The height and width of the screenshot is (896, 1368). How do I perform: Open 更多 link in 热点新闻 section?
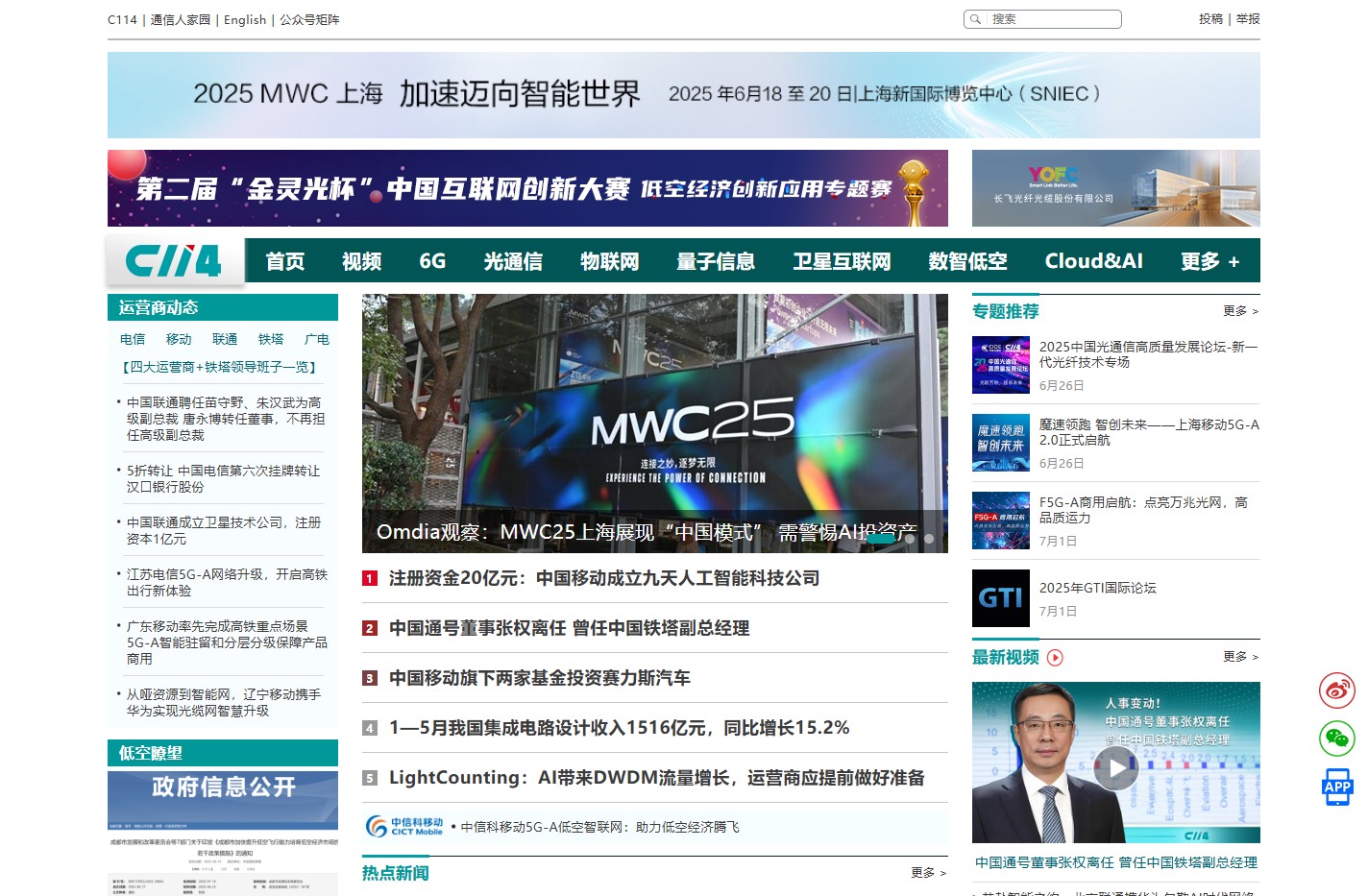click(x=928, y=873)
